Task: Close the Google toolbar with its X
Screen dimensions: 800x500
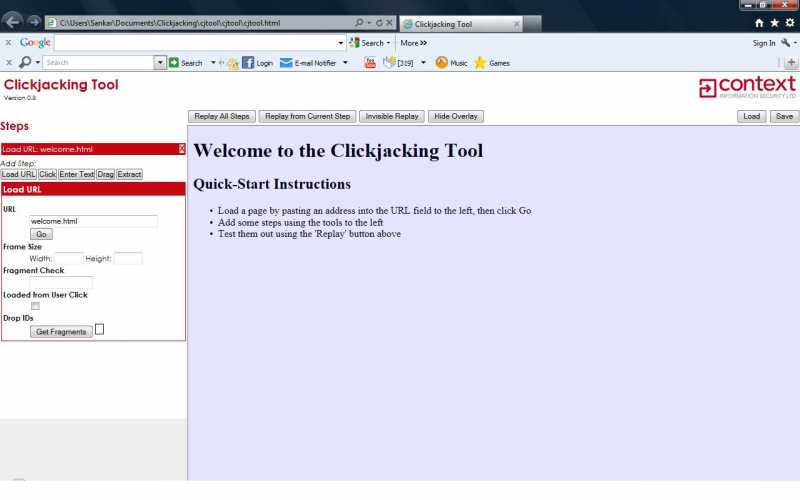Action: [x=8, y=43]
